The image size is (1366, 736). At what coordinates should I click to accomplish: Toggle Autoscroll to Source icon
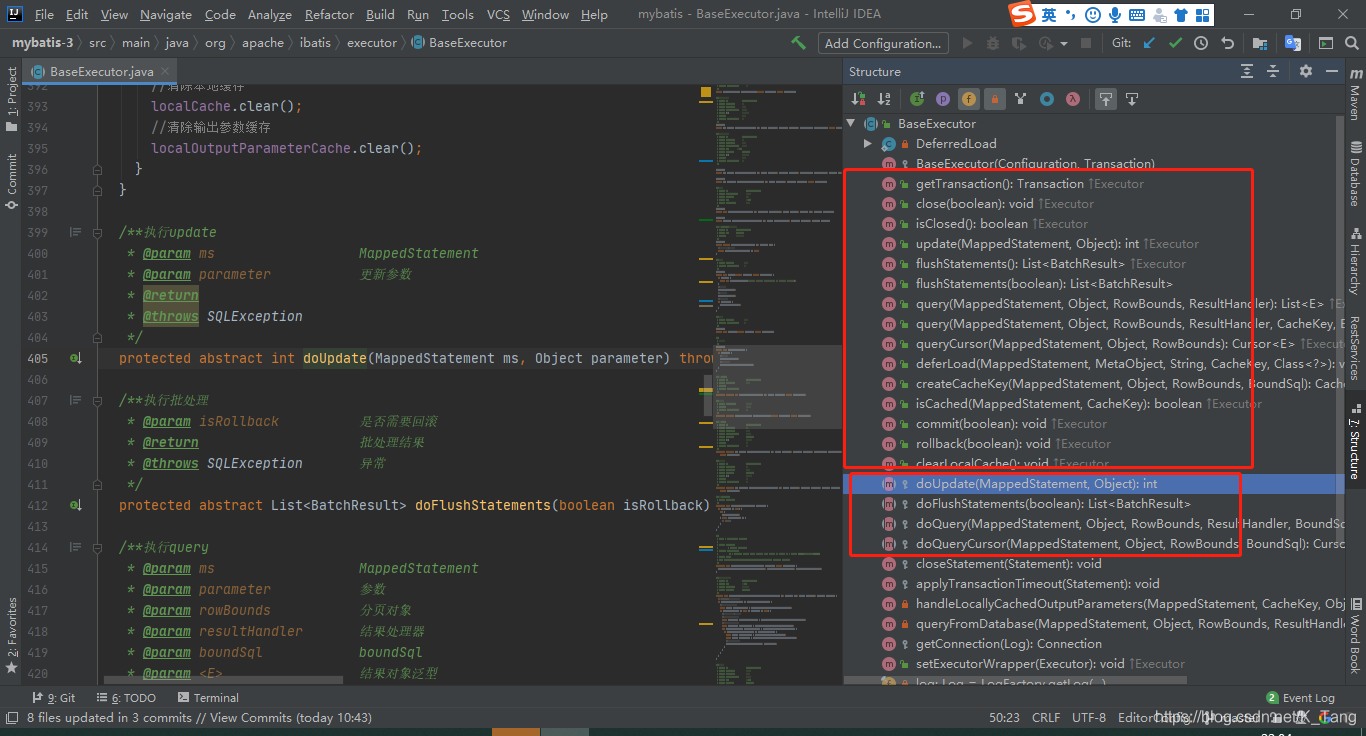tap(1105, 99)
